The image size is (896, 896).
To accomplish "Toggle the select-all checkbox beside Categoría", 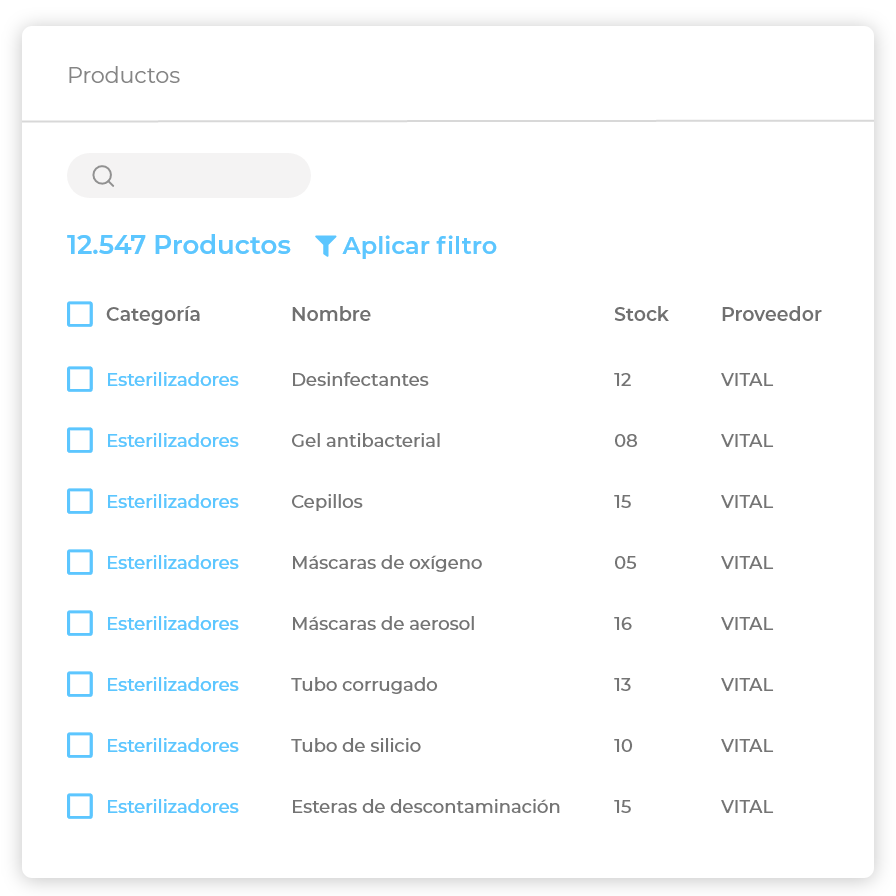I will (80, 314).
